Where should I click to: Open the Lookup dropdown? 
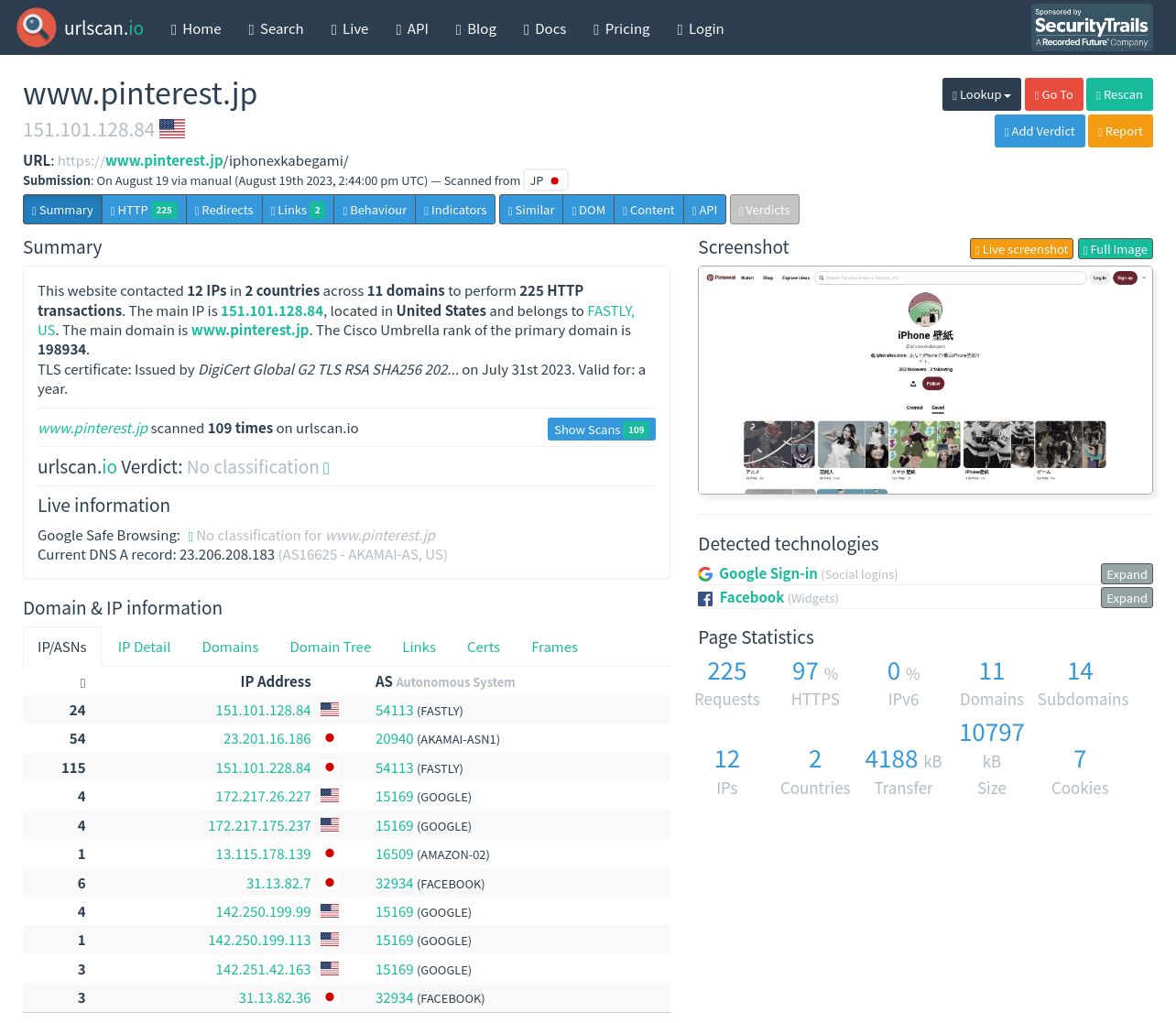(982, 94)
